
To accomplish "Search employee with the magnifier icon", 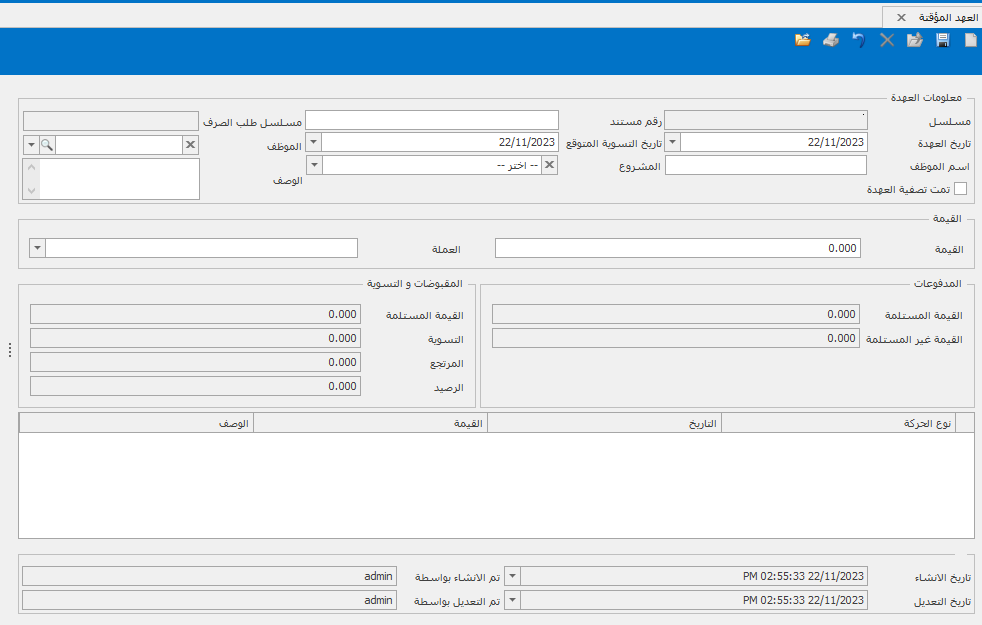I will (47, 145).
